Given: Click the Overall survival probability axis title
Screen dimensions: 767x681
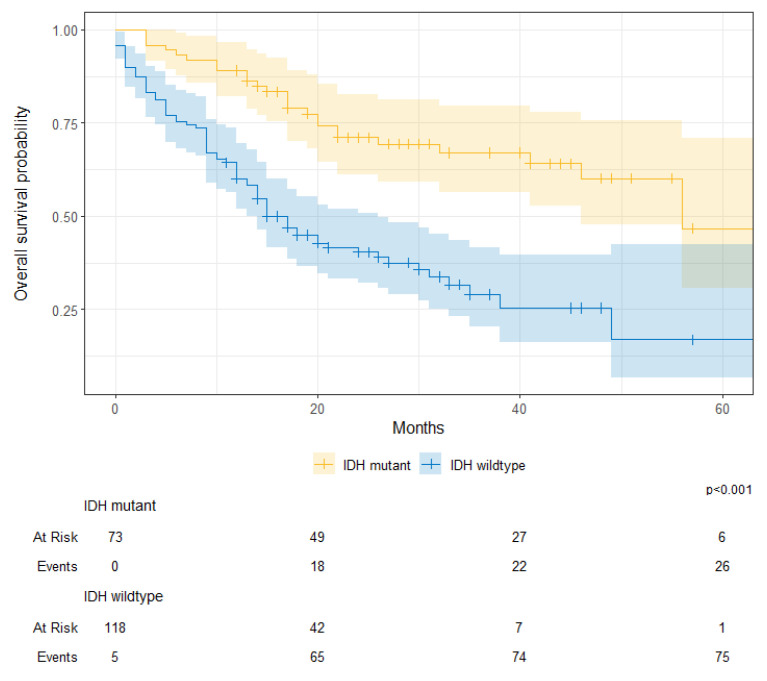Looking at the screenshot, I should (21, 204).
